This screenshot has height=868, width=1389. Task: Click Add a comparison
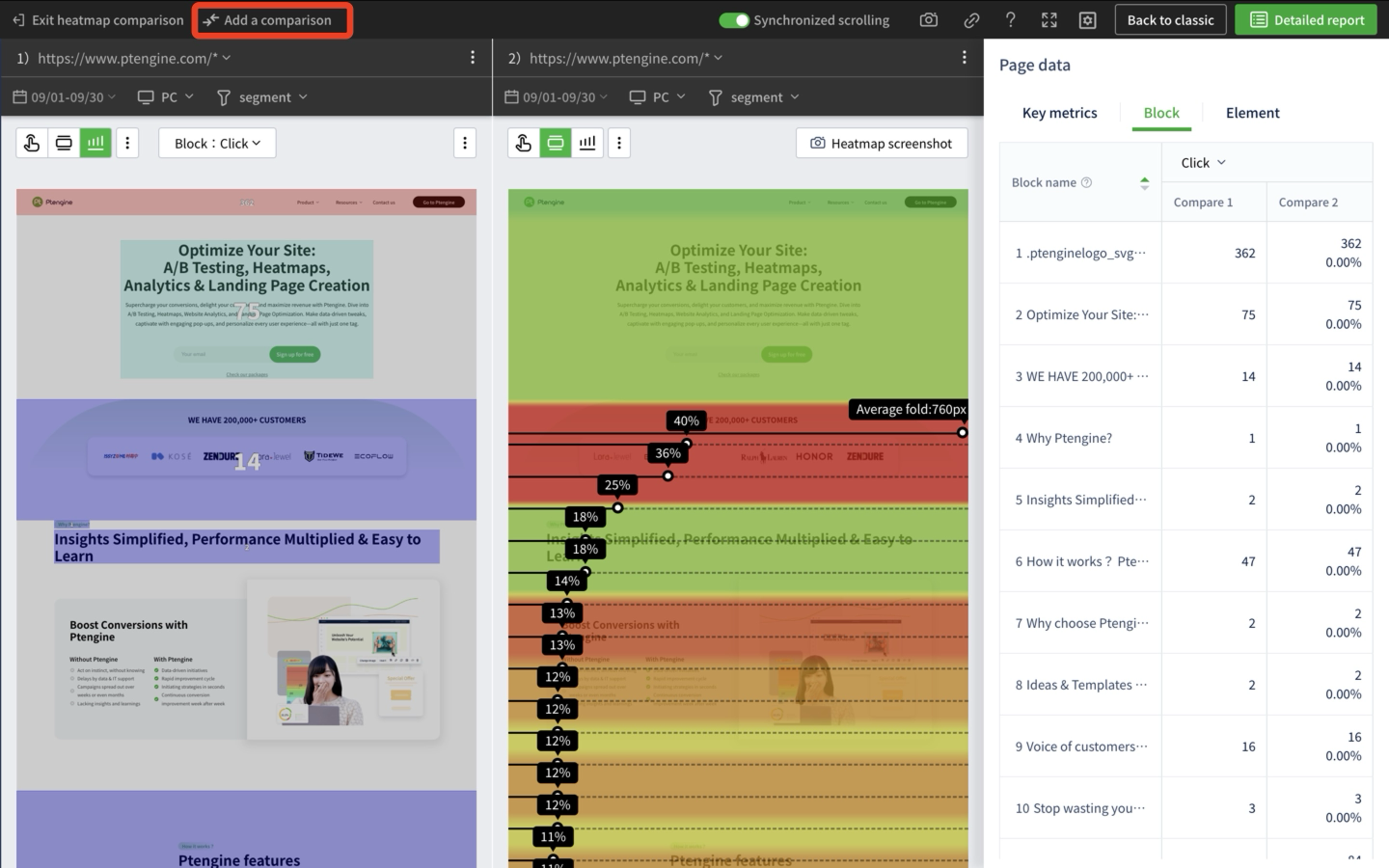267,20
